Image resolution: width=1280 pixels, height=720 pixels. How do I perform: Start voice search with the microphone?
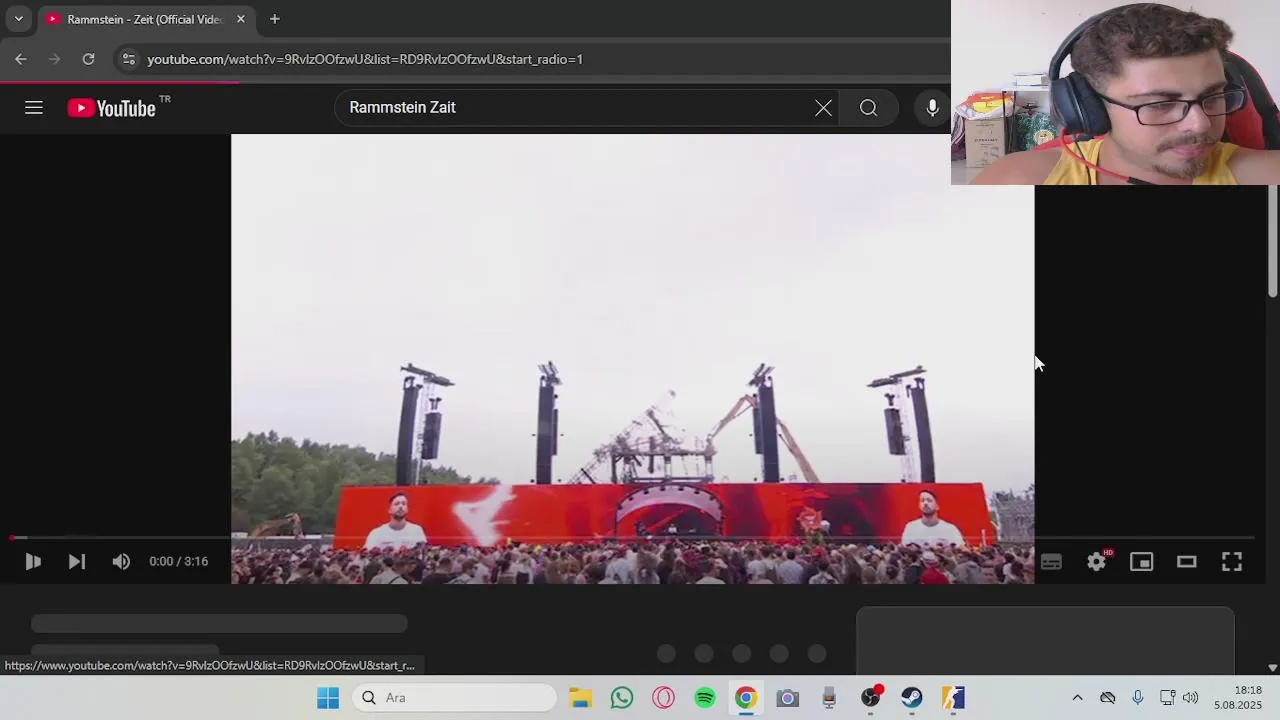pyautogui.click(x=932, y=108)
